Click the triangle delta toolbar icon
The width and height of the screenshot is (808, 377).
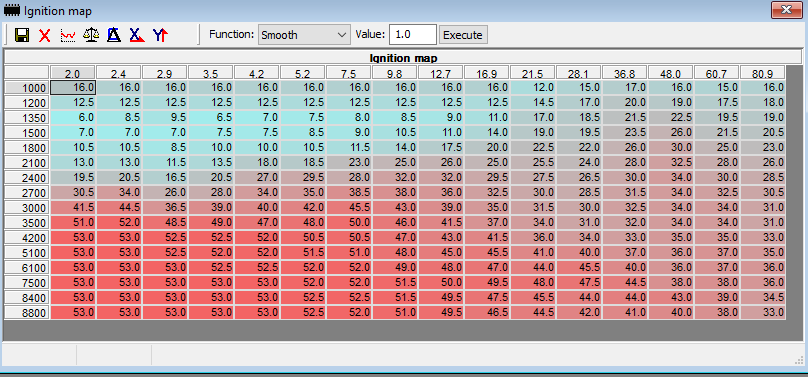pos(114,35)
